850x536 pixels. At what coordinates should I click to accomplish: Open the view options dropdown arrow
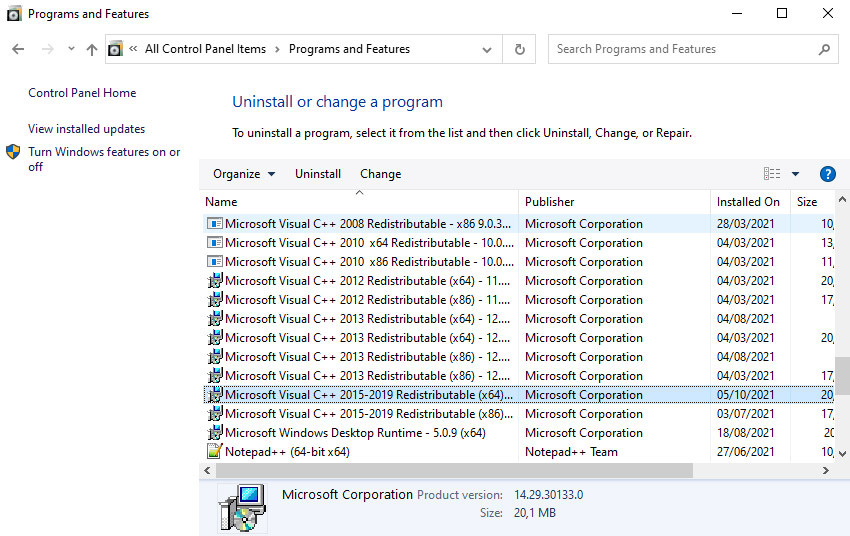pyautogui.click(x=795, y=174)
